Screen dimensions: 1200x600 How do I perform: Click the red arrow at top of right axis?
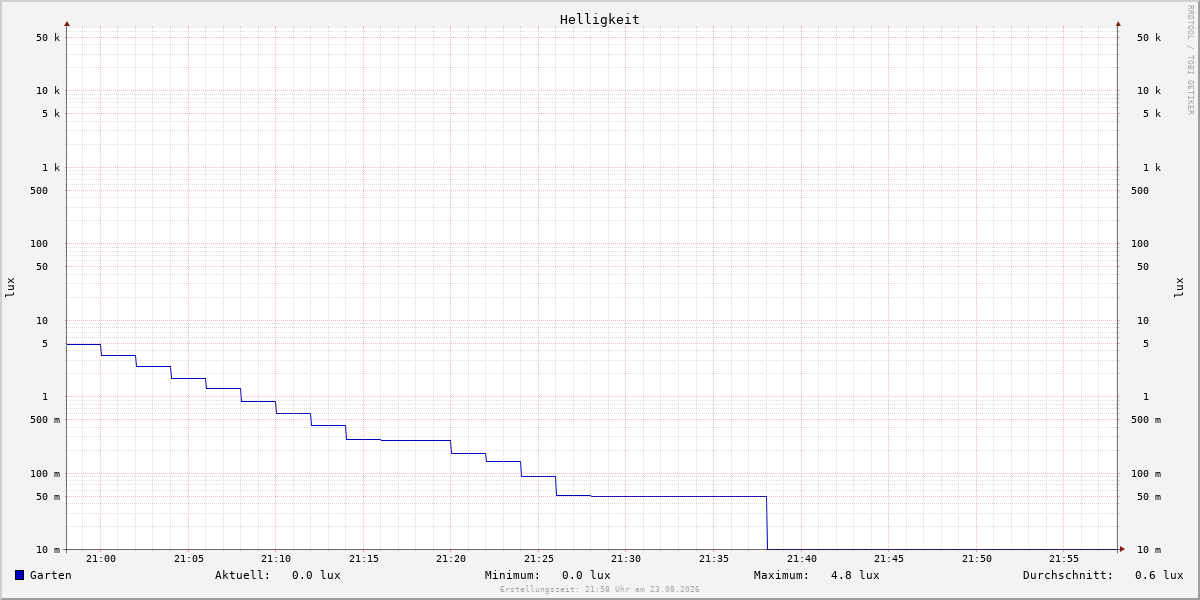click(1118, 23)
